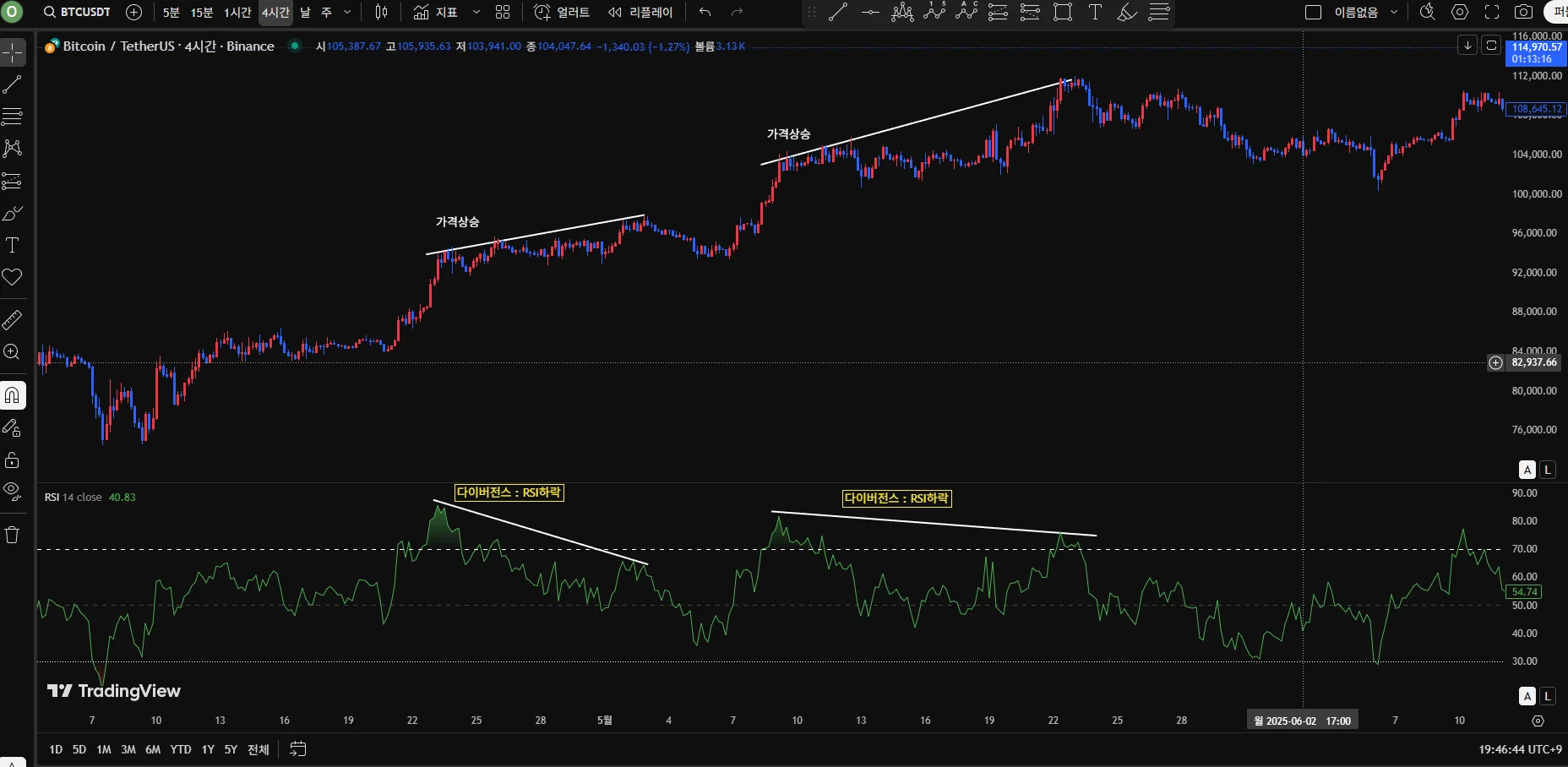Open the BTCUSDT symbol search
Screen dimensions: 1568x767
tap(77, 12)
